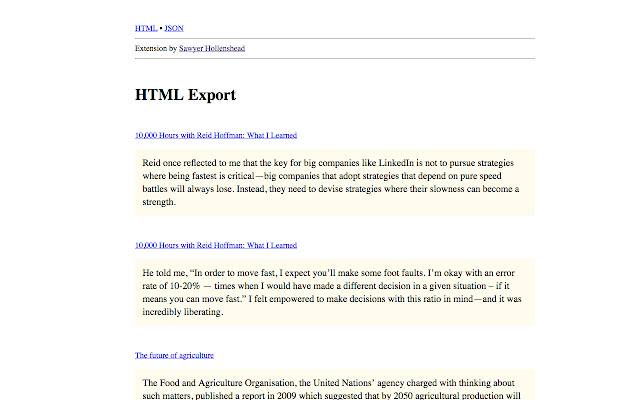Click the 'HTML Export' heading
Viewport: 640px width, 400px height.
185,95
